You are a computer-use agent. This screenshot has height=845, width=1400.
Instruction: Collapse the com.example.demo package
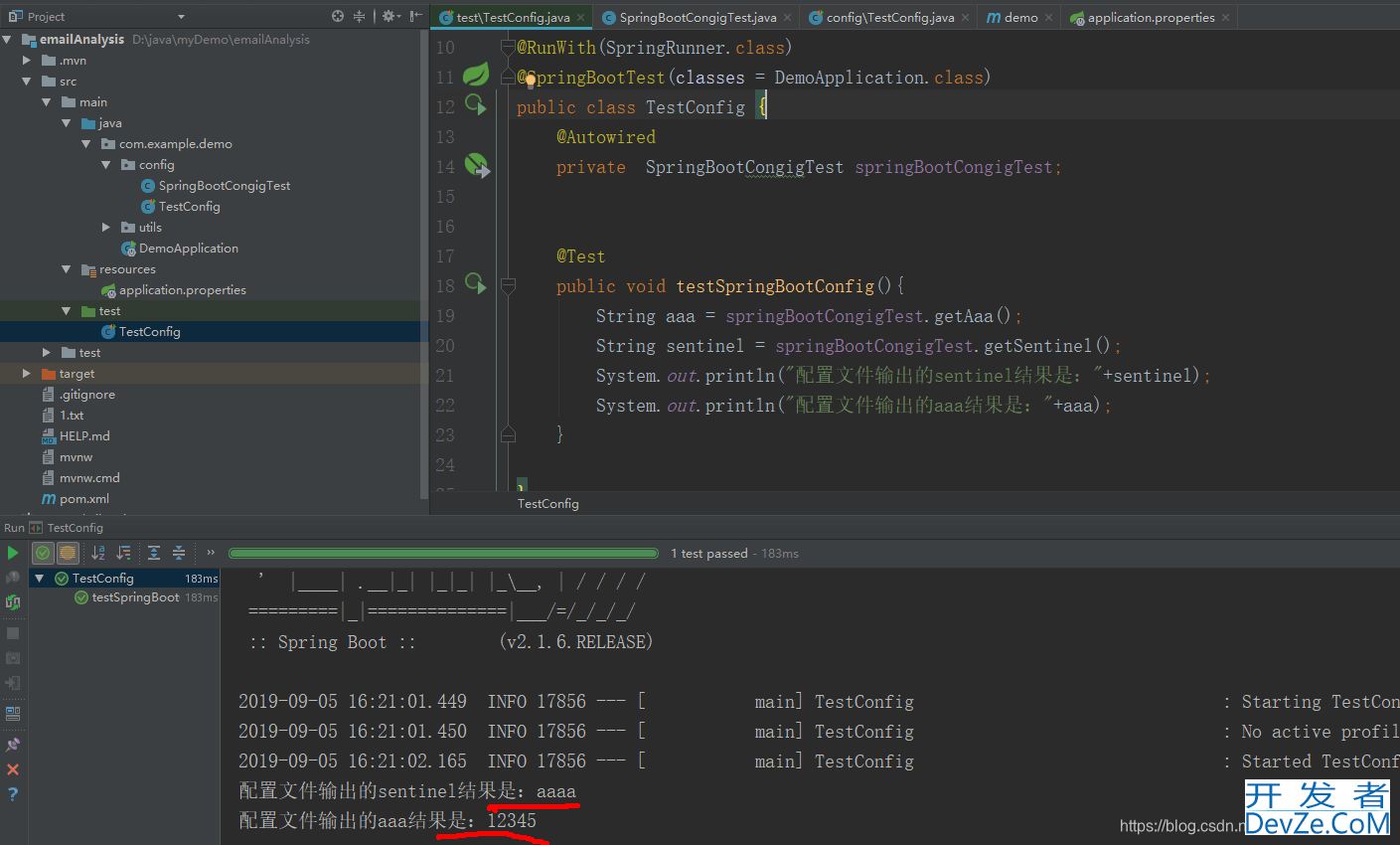pos(86,144)
